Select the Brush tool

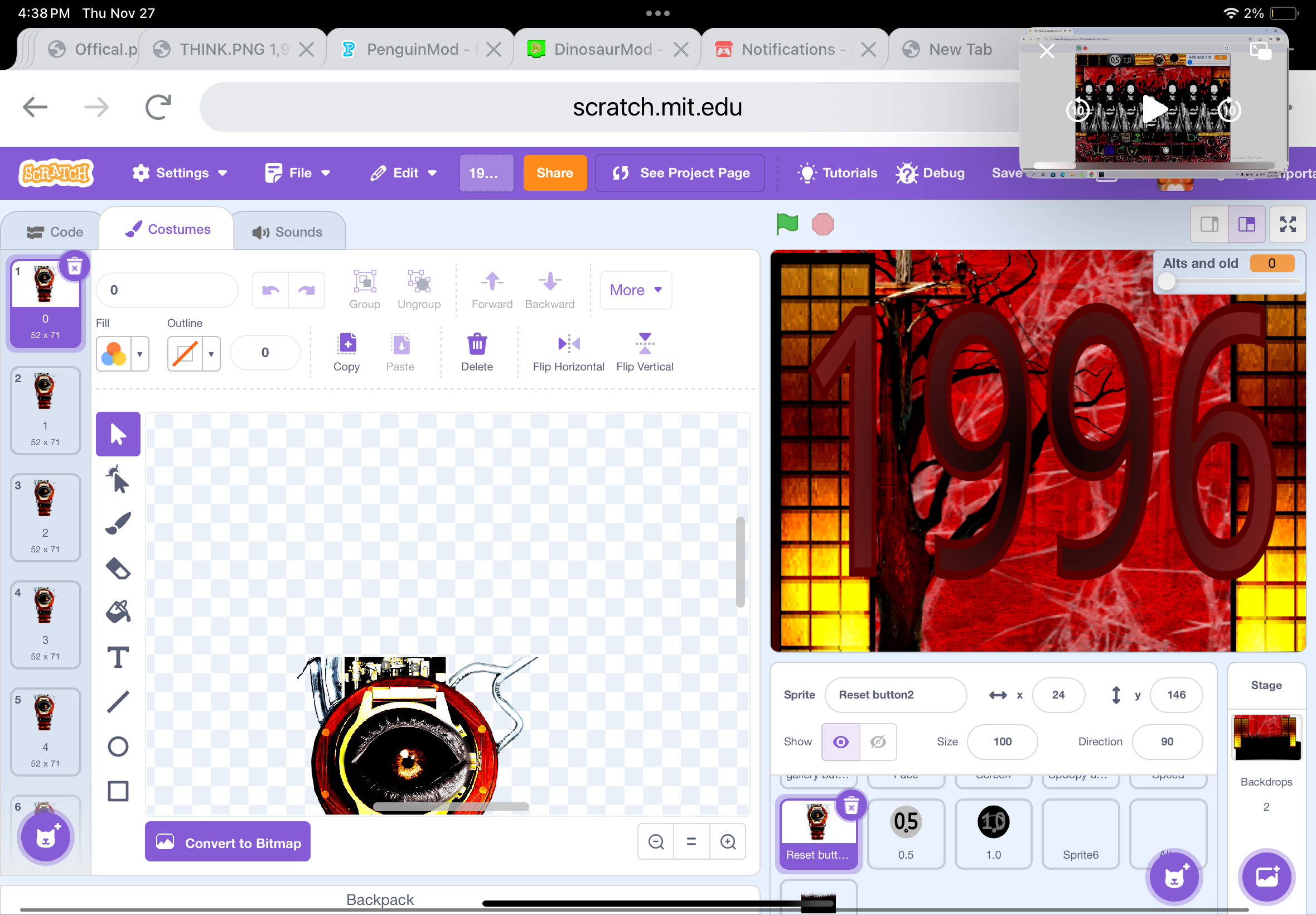(118, 523)
